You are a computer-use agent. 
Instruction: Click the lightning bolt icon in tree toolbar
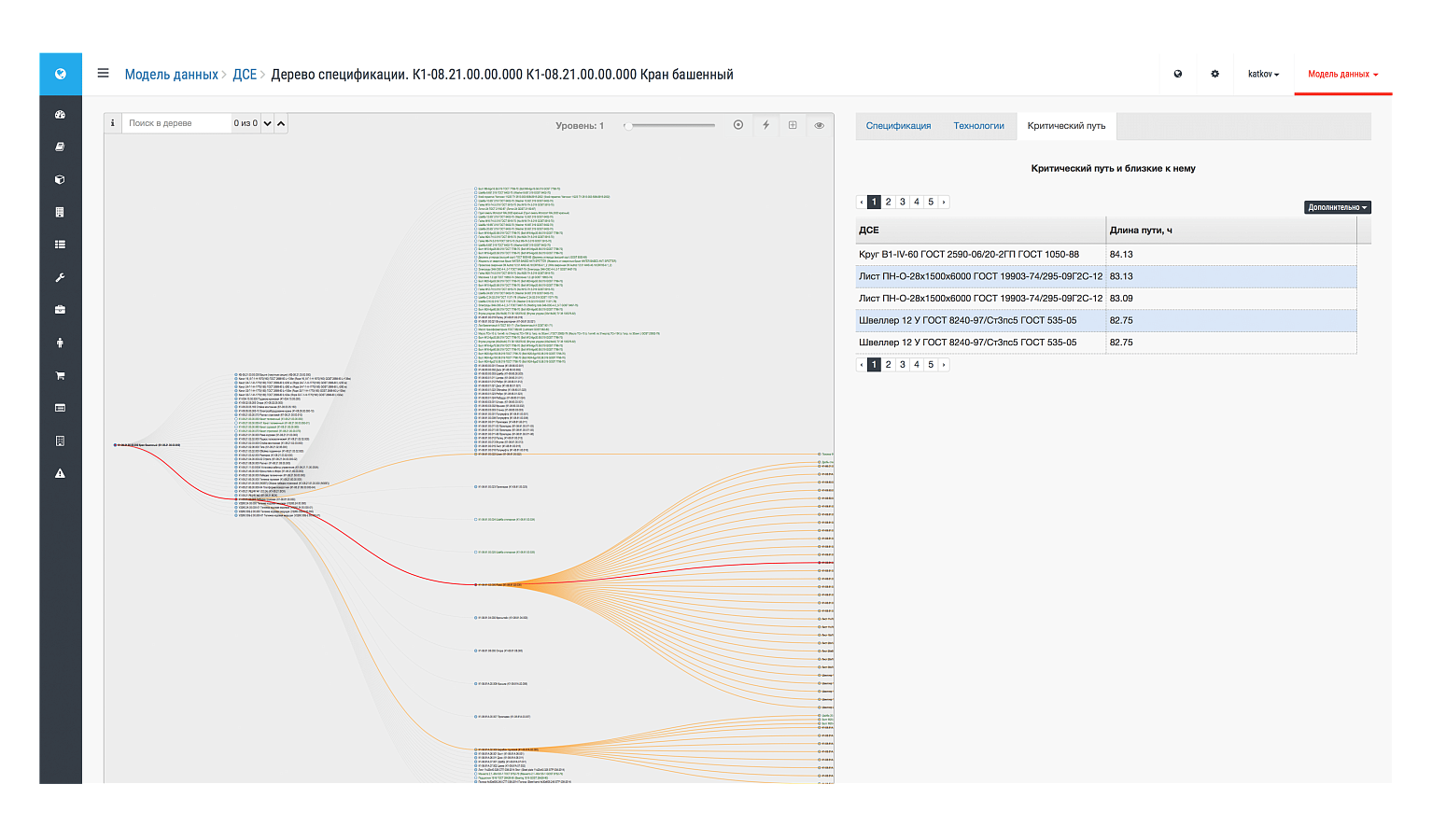(765, 125)
